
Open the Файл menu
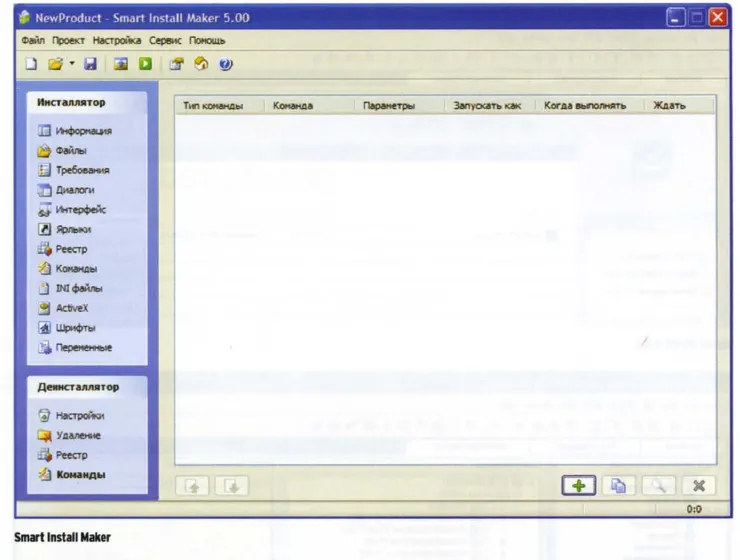33,41
